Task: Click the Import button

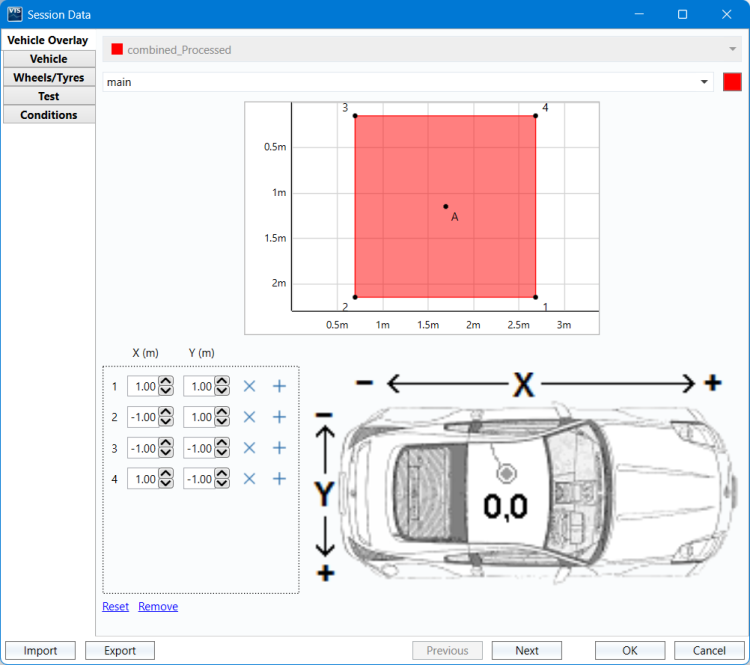Action: pyautogui.click(x=40, y=651)
